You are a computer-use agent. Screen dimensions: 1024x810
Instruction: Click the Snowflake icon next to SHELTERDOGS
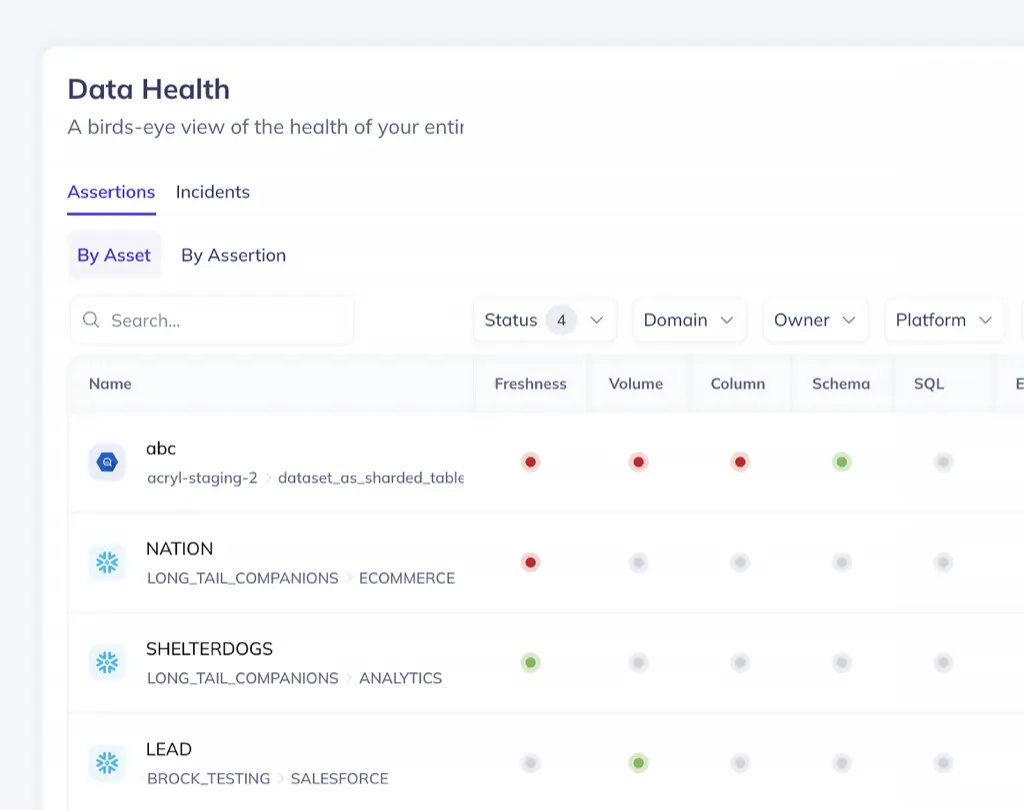(107, 662)
